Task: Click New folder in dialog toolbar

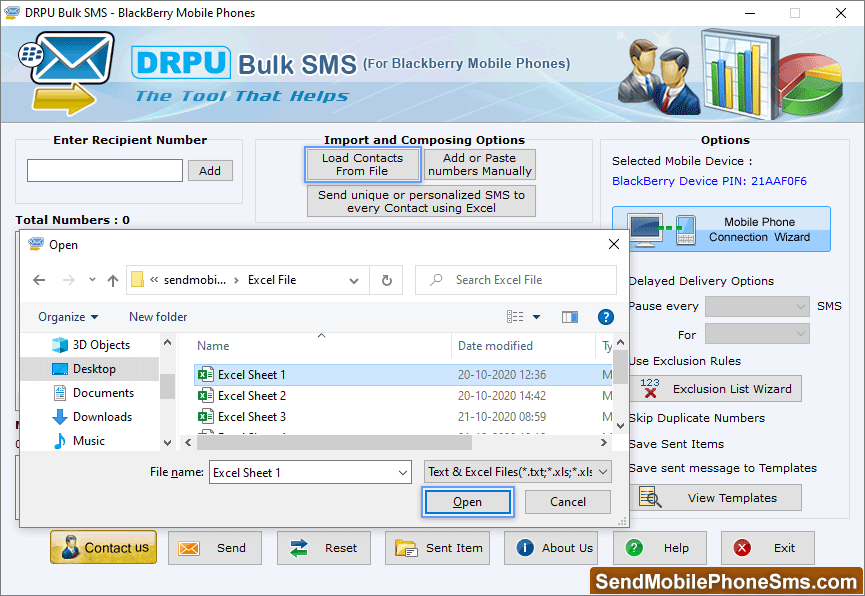Action: pos(158,317)
